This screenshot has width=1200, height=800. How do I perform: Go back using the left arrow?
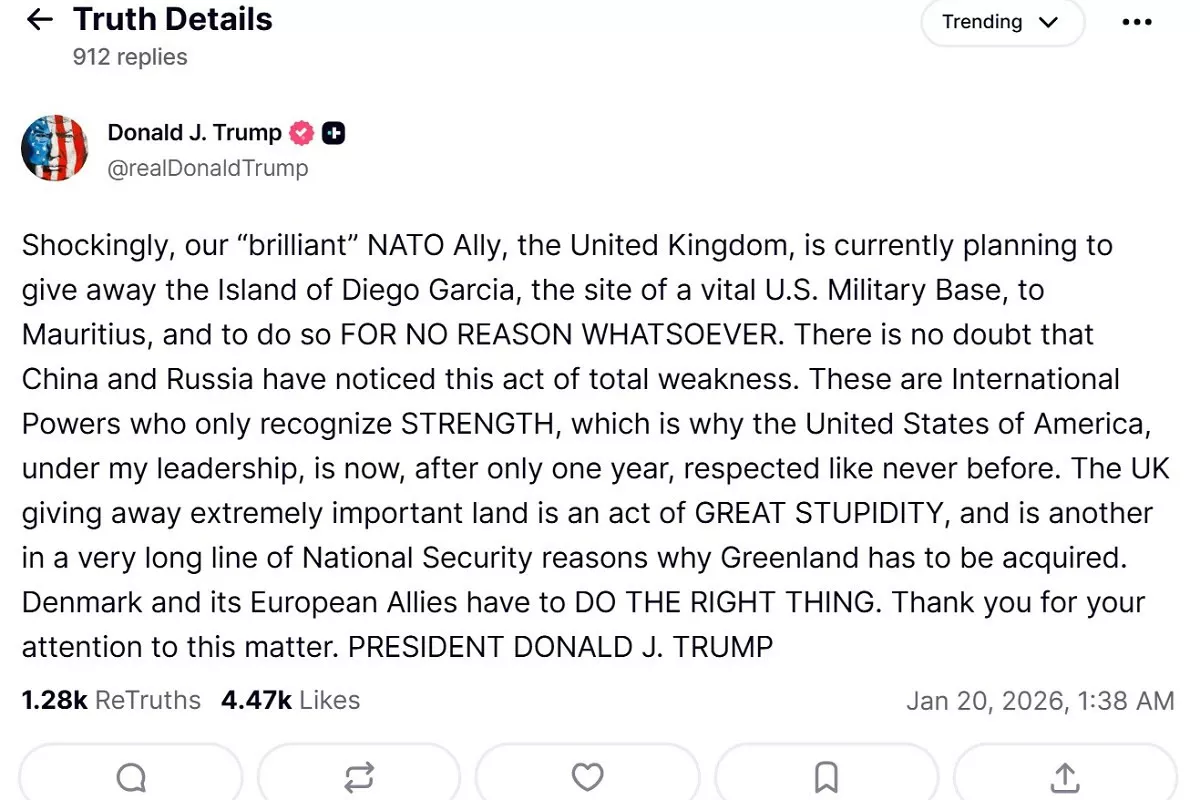(x=39, y=20)
